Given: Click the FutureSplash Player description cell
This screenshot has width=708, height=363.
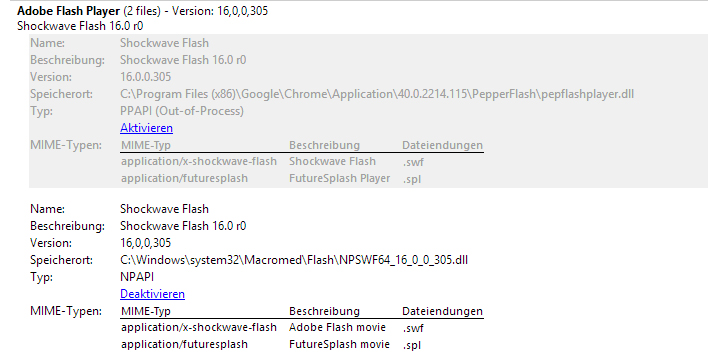Looking at the screenshot, I should (340, 178).
